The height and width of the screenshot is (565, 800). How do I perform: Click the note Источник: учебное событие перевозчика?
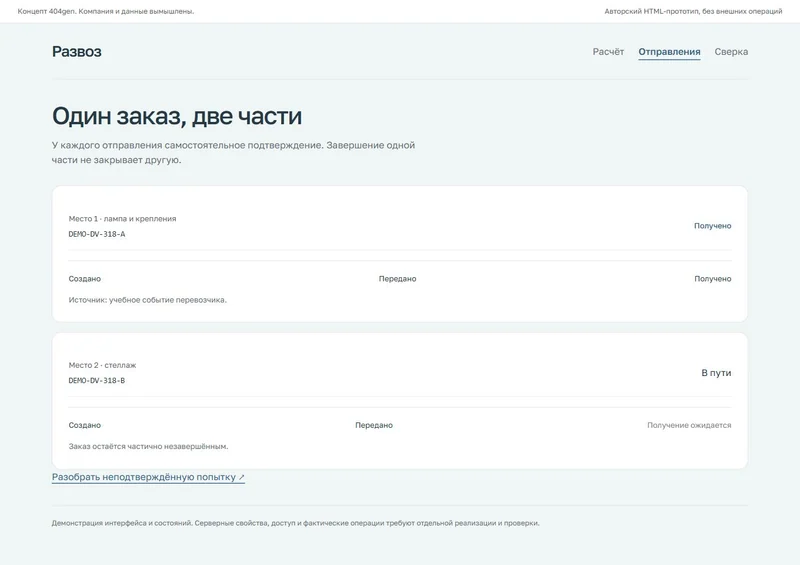click(x=147, y=300)
